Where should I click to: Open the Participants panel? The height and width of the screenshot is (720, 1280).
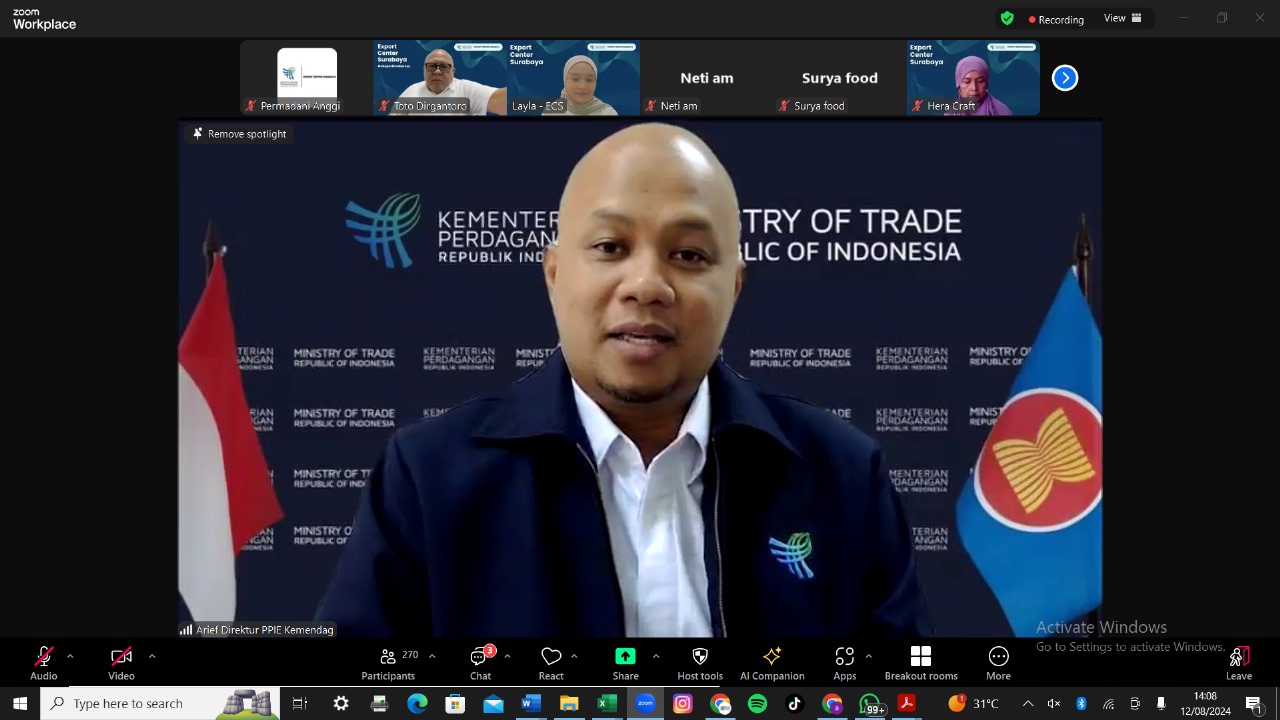click(x=388, y=663)
